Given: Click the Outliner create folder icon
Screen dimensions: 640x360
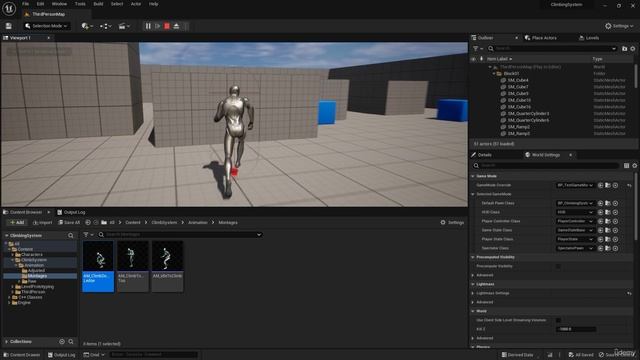Looking at the screenshot, I should coord(624,49).
